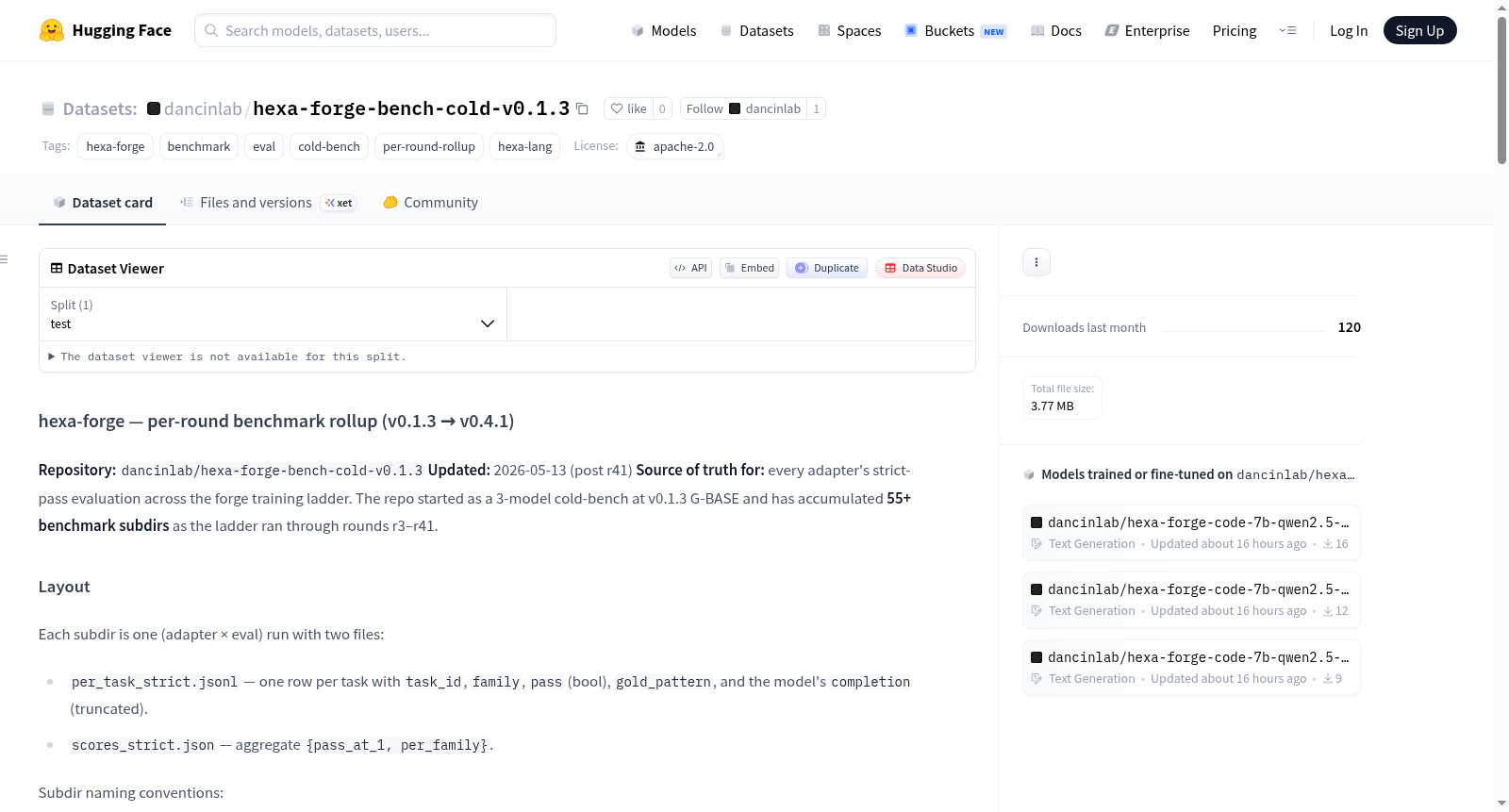
Task: Click the apache-2.0 license icon
Action: pos(640,147)
